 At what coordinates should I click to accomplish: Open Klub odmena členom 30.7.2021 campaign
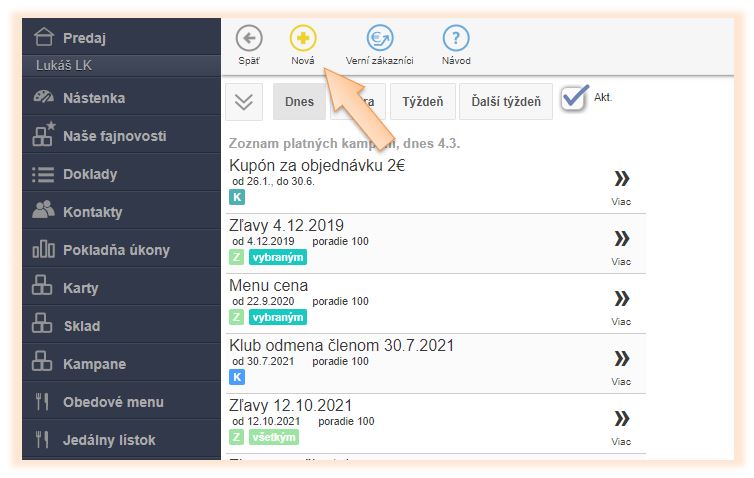(341, 345)
